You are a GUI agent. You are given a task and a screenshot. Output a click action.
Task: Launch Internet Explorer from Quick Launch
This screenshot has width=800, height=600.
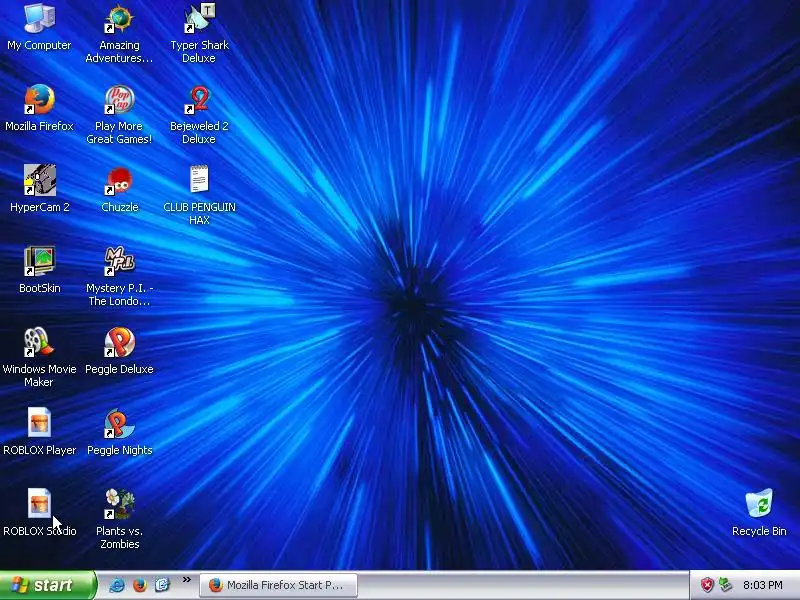117,585
